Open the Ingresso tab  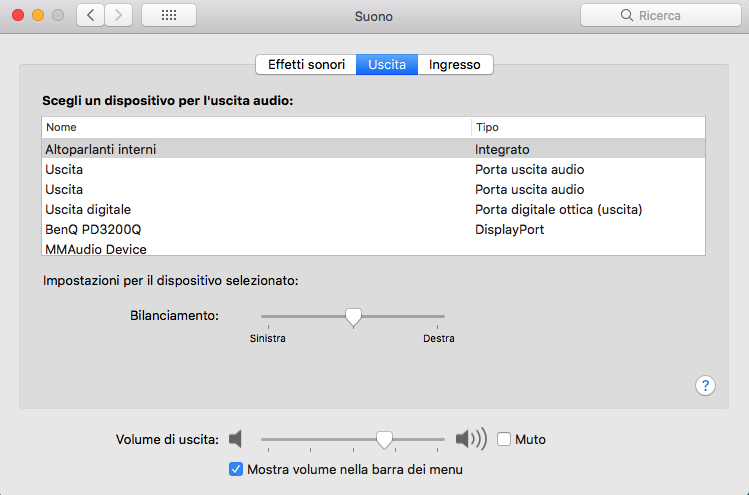point(455,65)
